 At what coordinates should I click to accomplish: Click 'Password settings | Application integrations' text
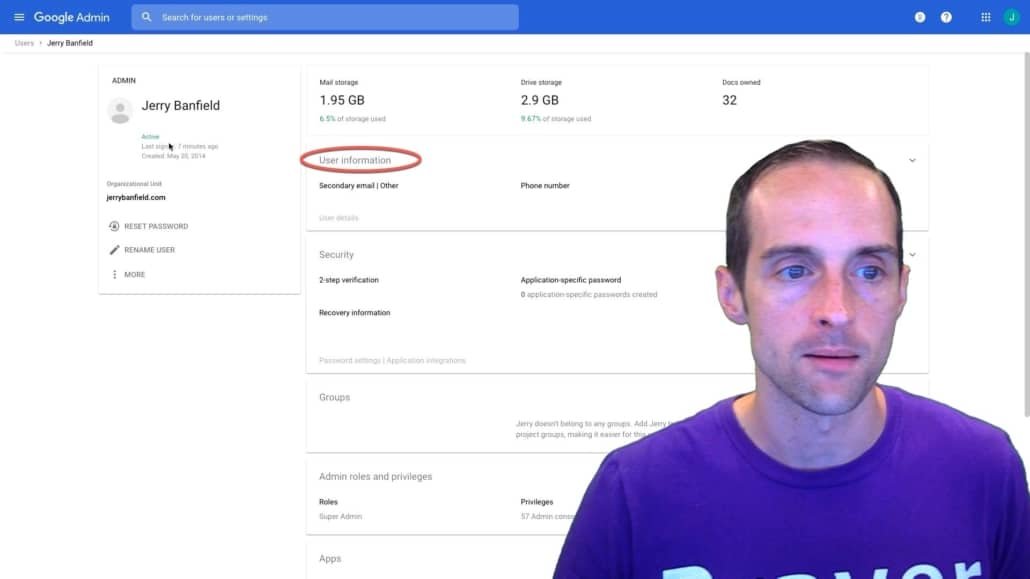coord(392,360)
